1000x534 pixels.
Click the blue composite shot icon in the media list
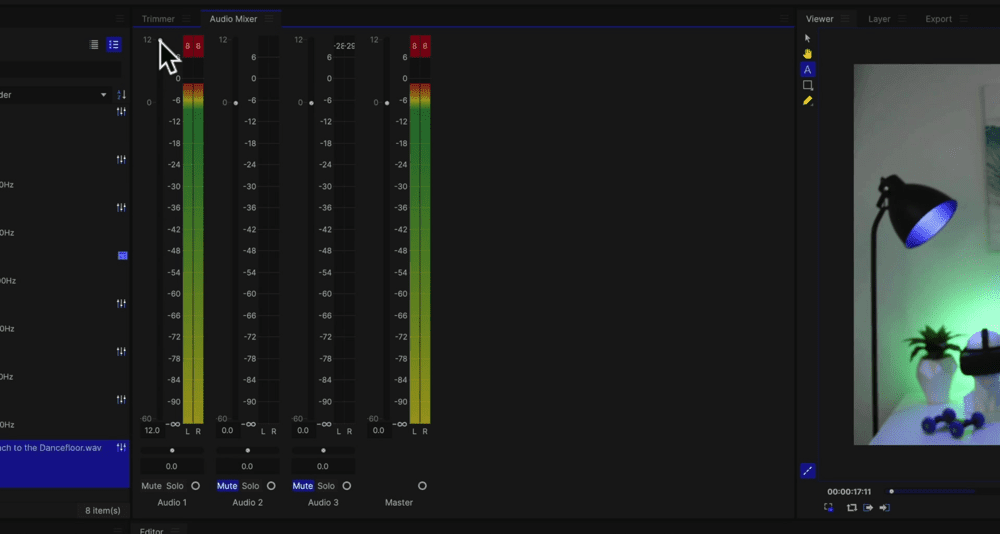point(122,255)
